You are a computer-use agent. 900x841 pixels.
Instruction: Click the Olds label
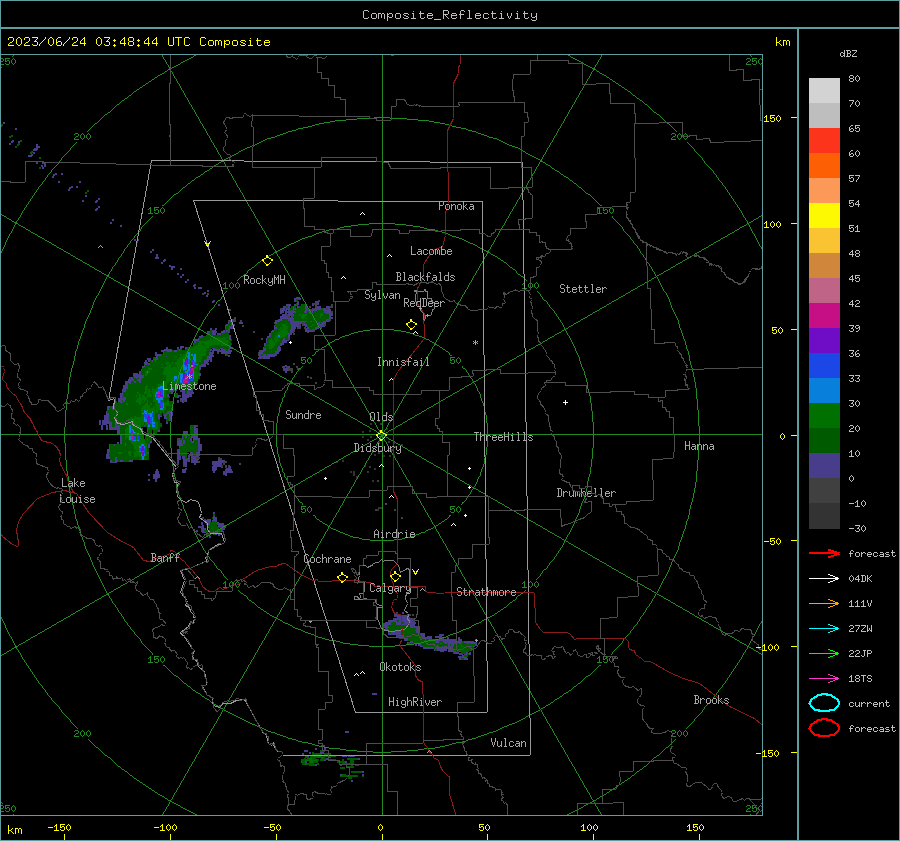click(381, 417)
